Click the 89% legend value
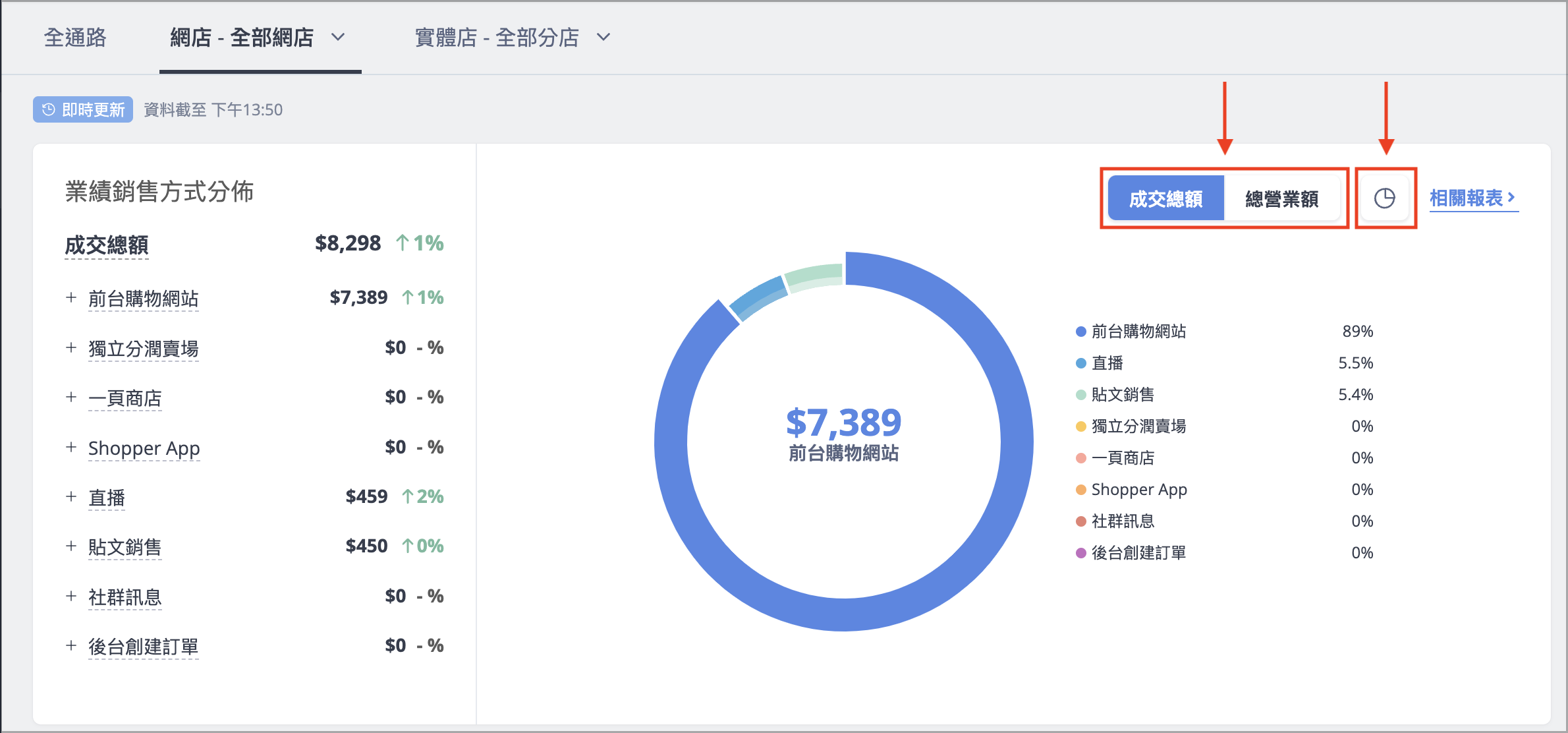 [1358, 331]
